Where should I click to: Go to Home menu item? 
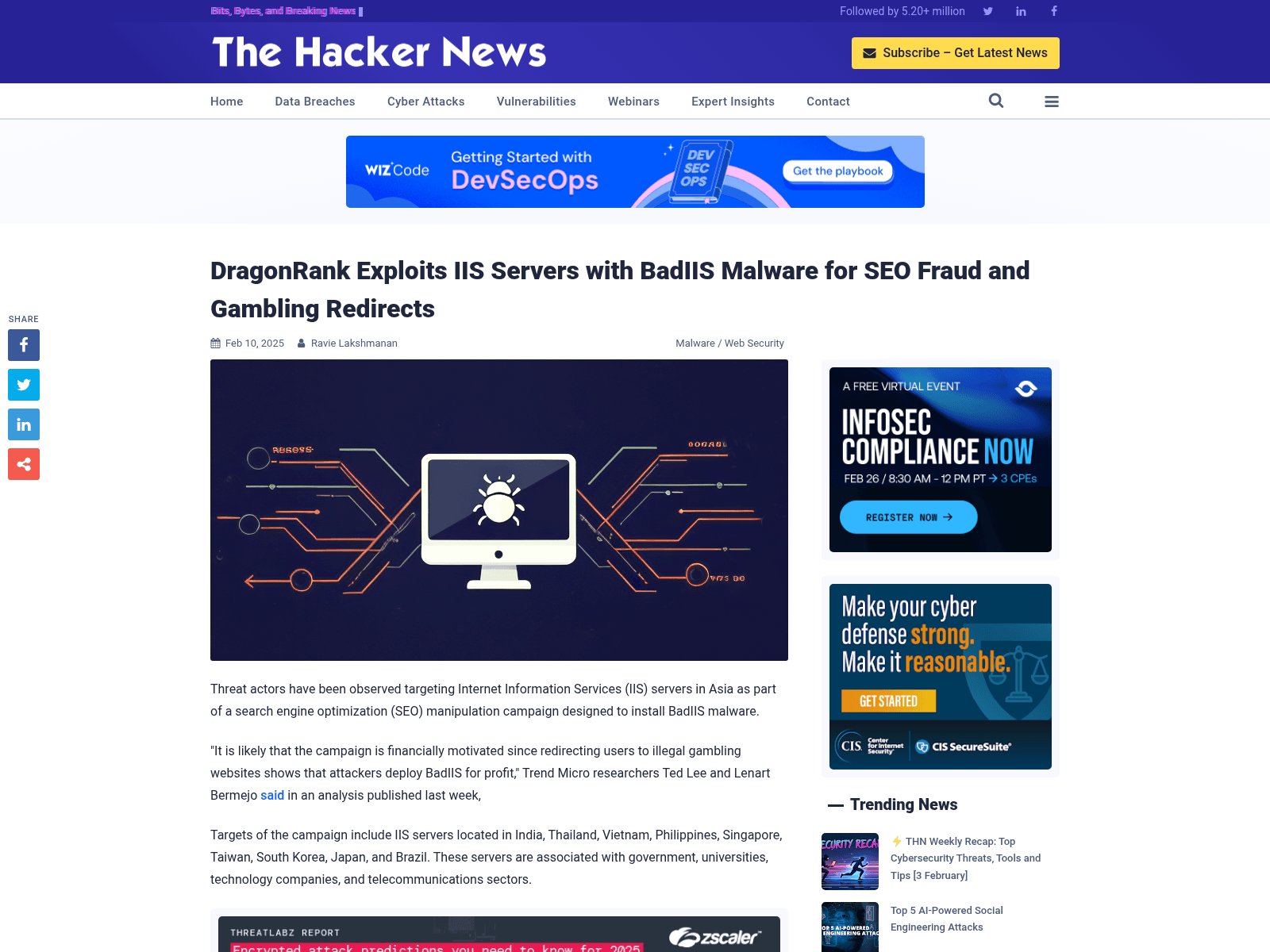(227, 102)
